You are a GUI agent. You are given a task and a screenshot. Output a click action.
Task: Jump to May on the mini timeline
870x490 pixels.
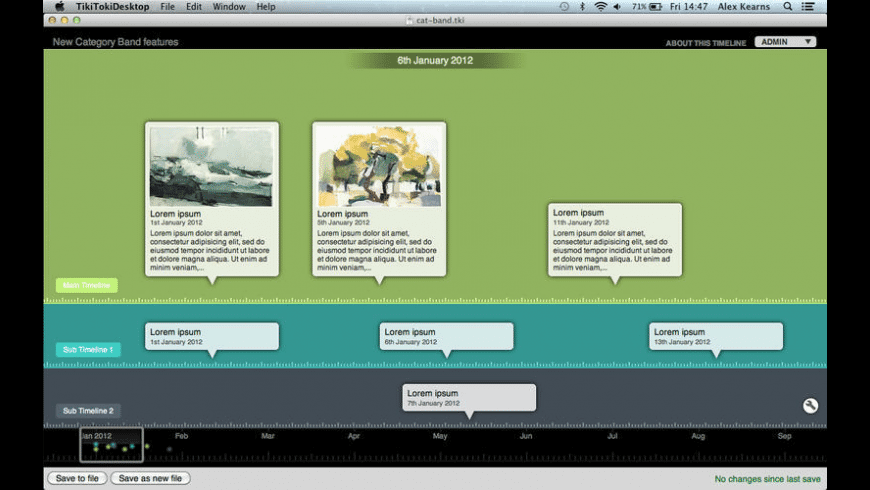coord(440,436)
